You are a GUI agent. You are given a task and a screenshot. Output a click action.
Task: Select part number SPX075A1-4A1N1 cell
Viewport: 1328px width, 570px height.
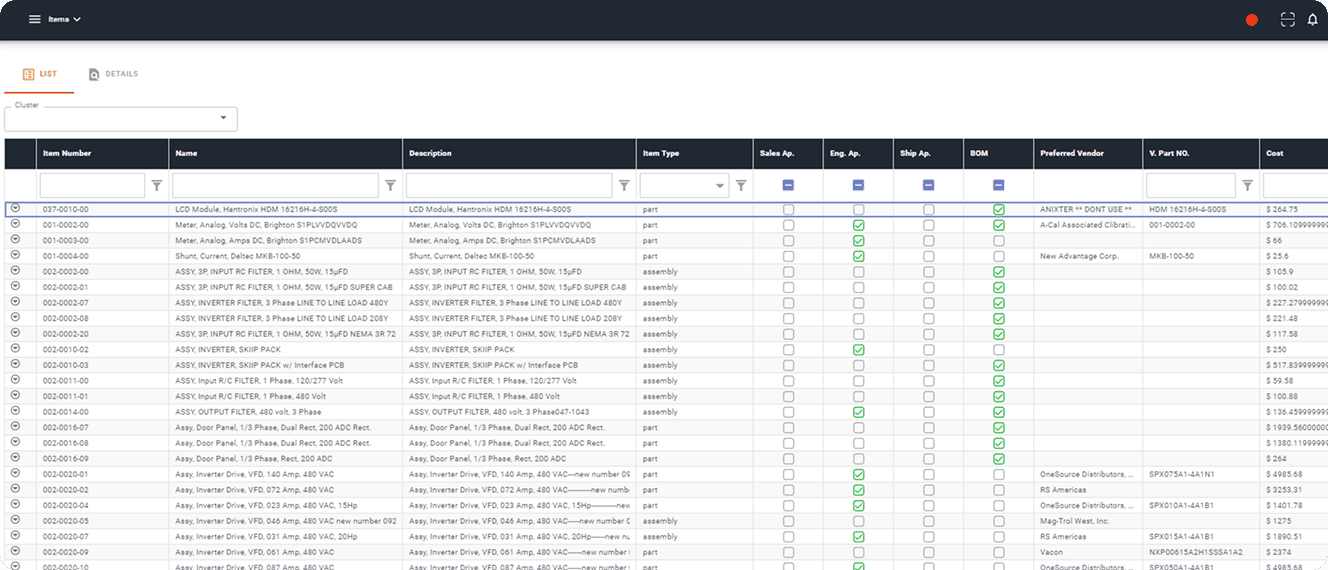[1201, 474]
